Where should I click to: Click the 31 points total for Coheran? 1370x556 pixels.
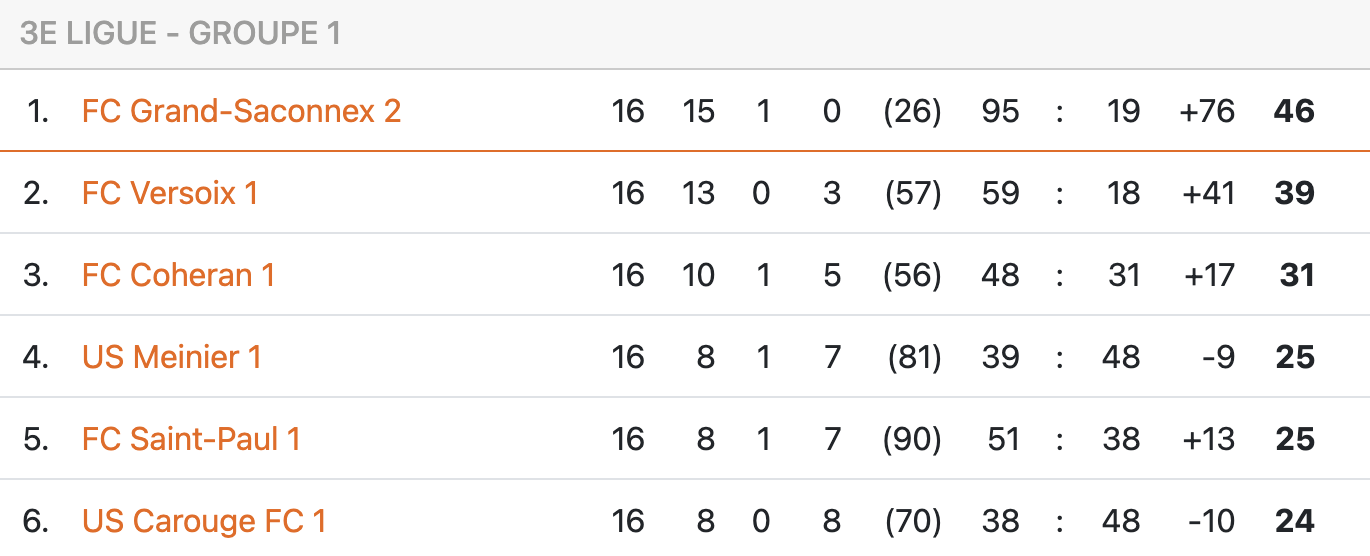(1297, 275)
